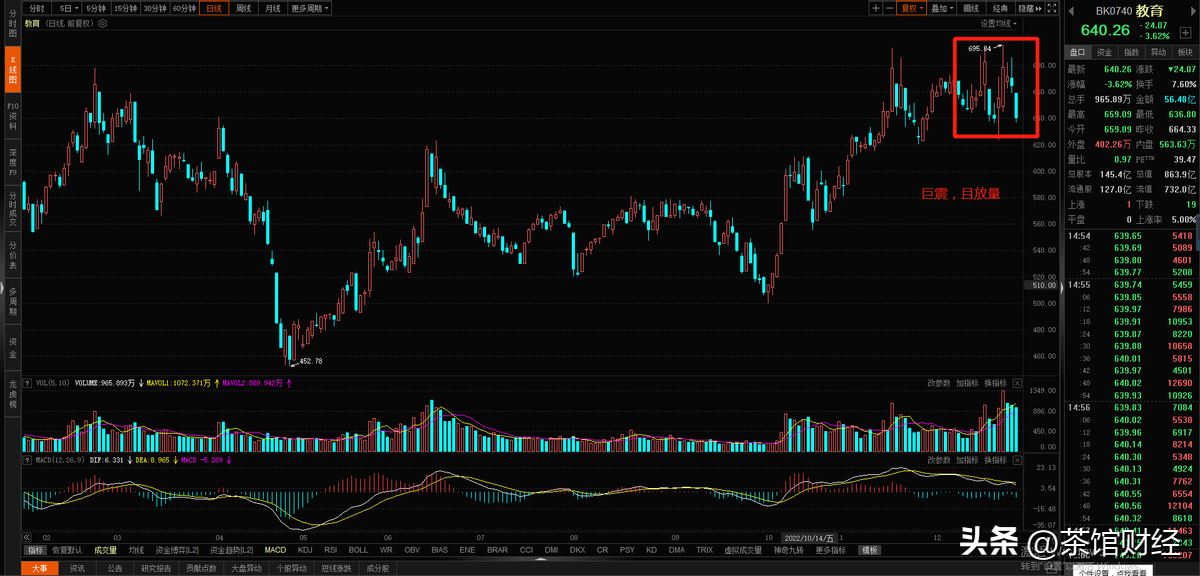Viewport: 1200px width, 576px height.
Task: Switch to 5分钟 period
Action: coord(96,8)
